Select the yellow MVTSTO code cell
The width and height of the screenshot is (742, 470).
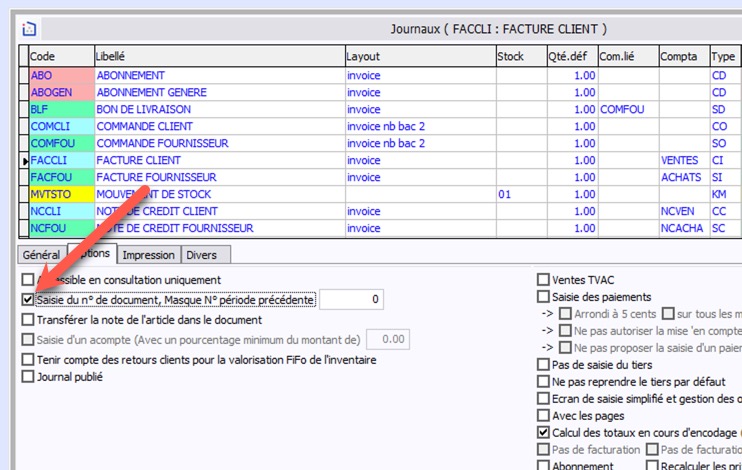62,195
